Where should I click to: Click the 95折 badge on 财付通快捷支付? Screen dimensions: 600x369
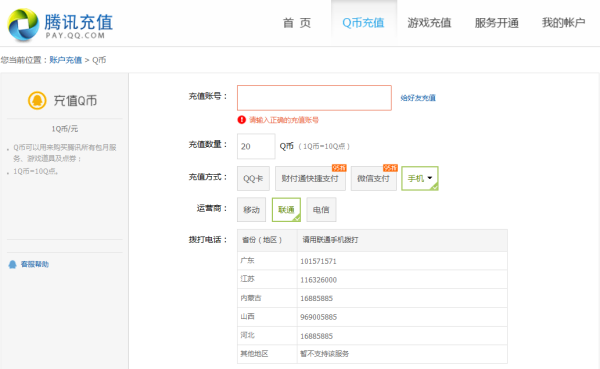pos(339,168)
